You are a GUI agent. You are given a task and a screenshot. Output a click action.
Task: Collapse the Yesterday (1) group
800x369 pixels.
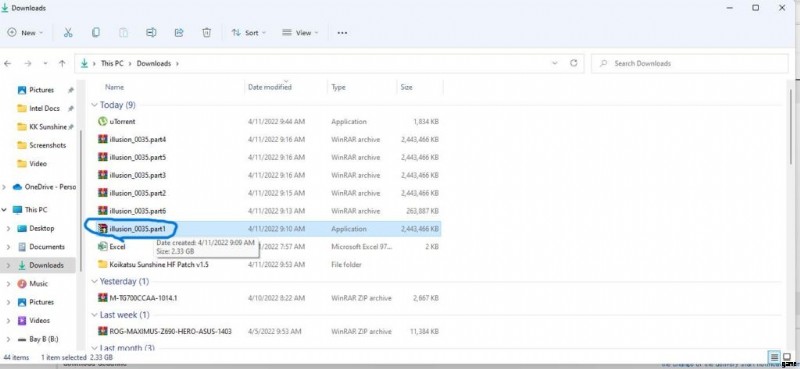pos(94,282)
